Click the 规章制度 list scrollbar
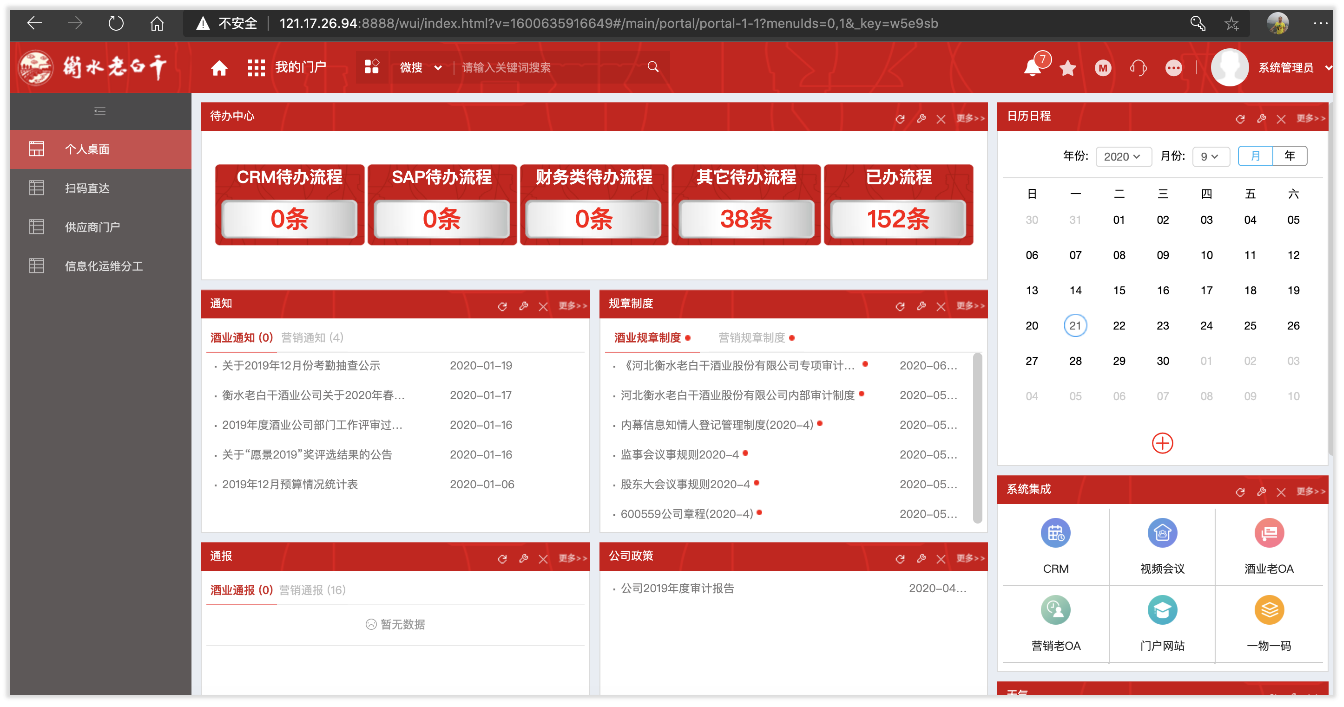Screen dimensions: 1344x707 [x=978, y=437]
